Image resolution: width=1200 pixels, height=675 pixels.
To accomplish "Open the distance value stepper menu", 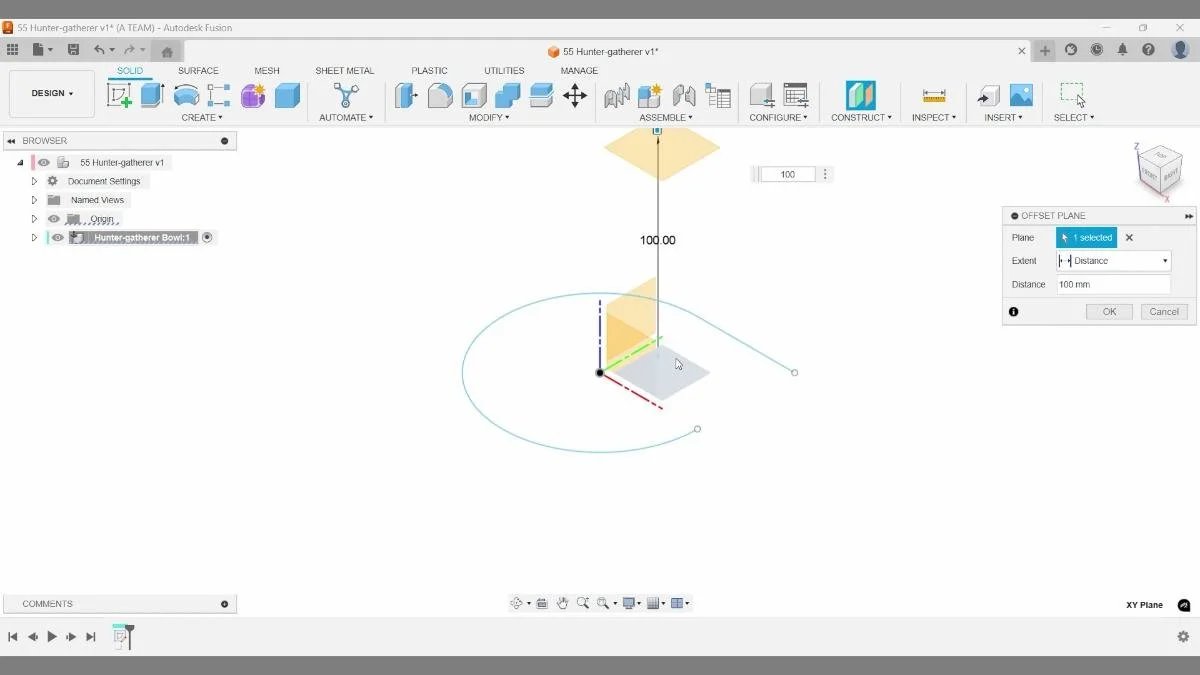I will (x=824, y=173).
